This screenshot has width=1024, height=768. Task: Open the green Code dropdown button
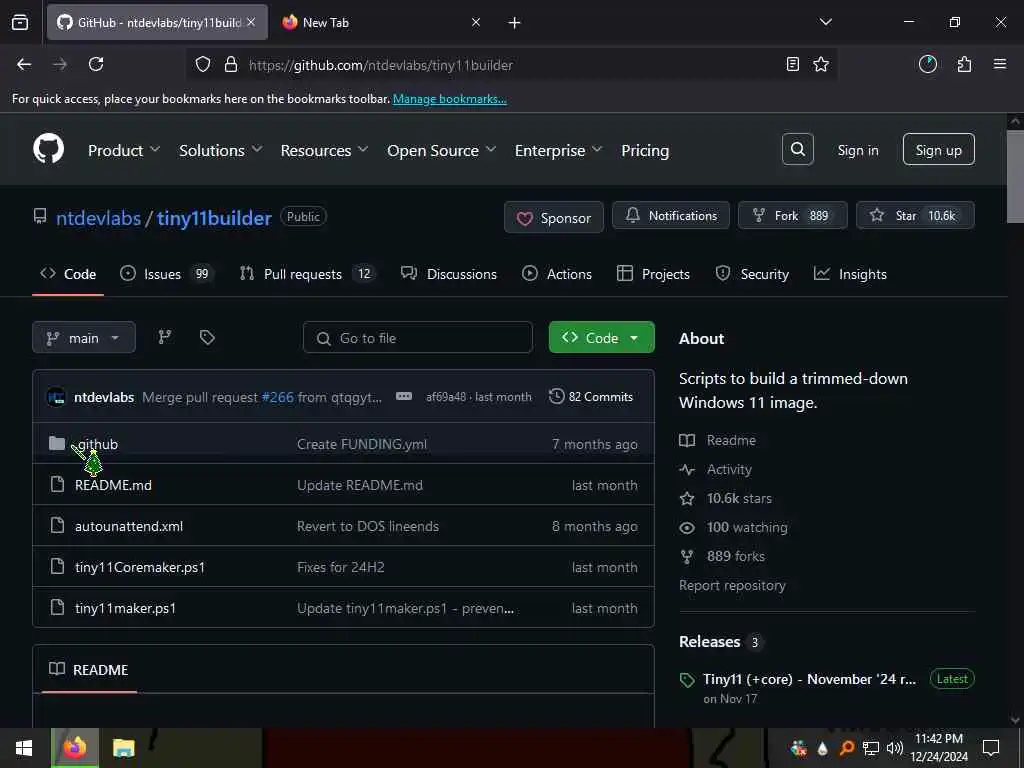click(x=601, y=338)
